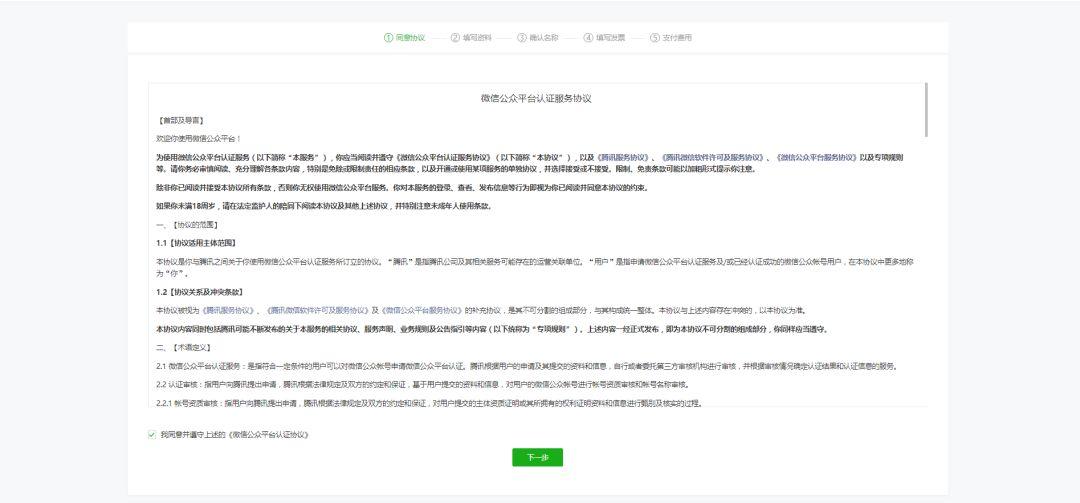The width and height of the screenshot is (1080, 503).
Task: Open 《腾讯微信软件许可及服务协议》 link in intro paragraph
Action: [x=712, y=158]
